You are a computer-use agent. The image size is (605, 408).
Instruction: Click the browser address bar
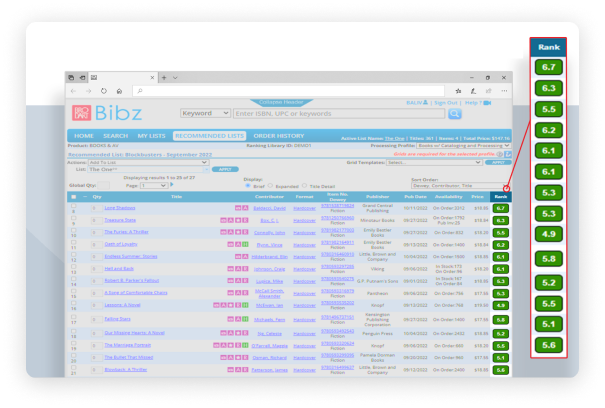point(288,91)
